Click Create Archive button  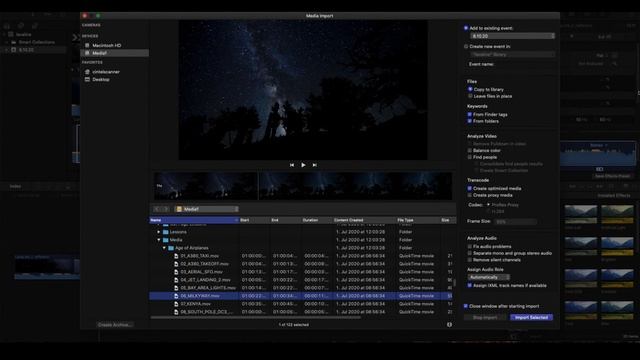115,325
